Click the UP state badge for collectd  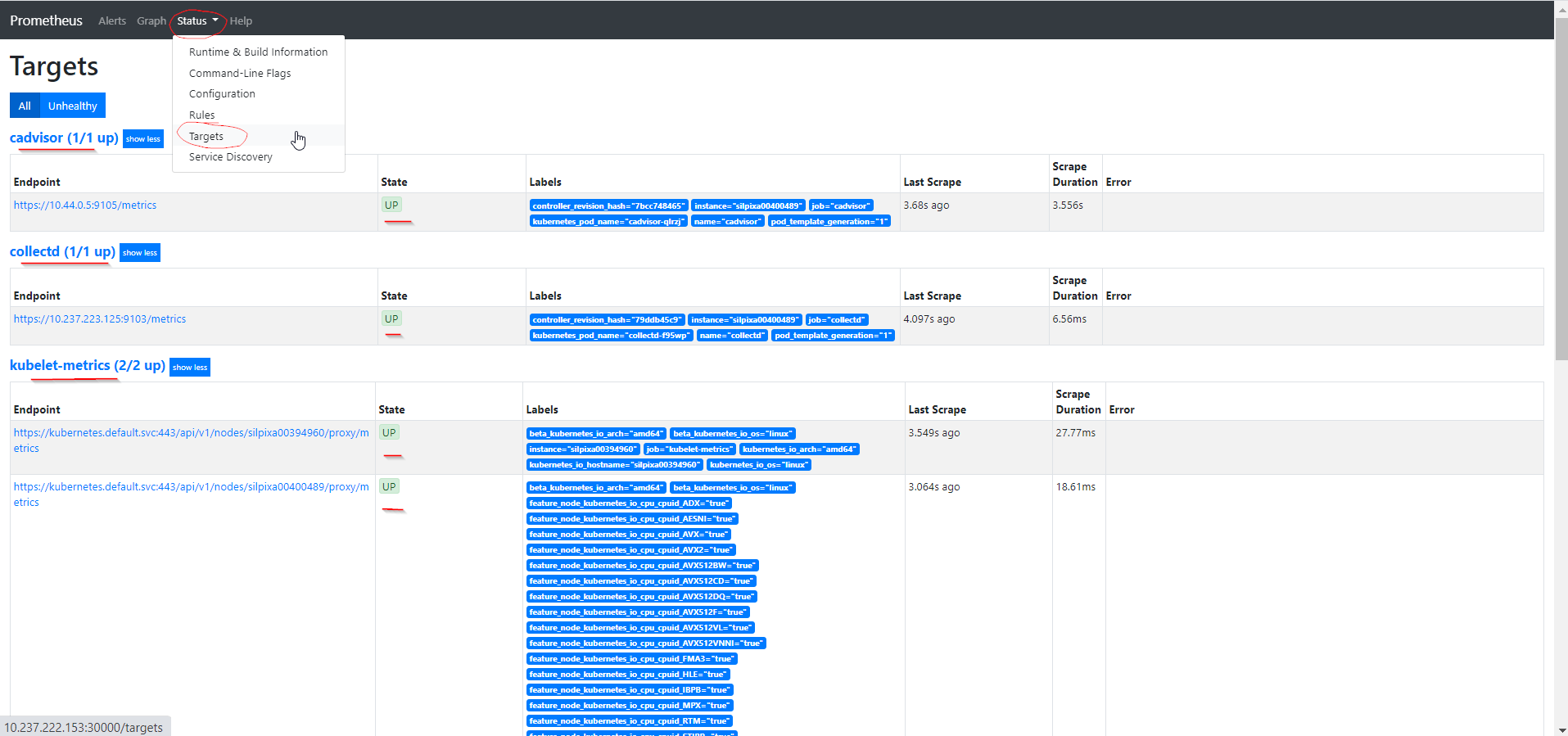click(x=391, y=318)
